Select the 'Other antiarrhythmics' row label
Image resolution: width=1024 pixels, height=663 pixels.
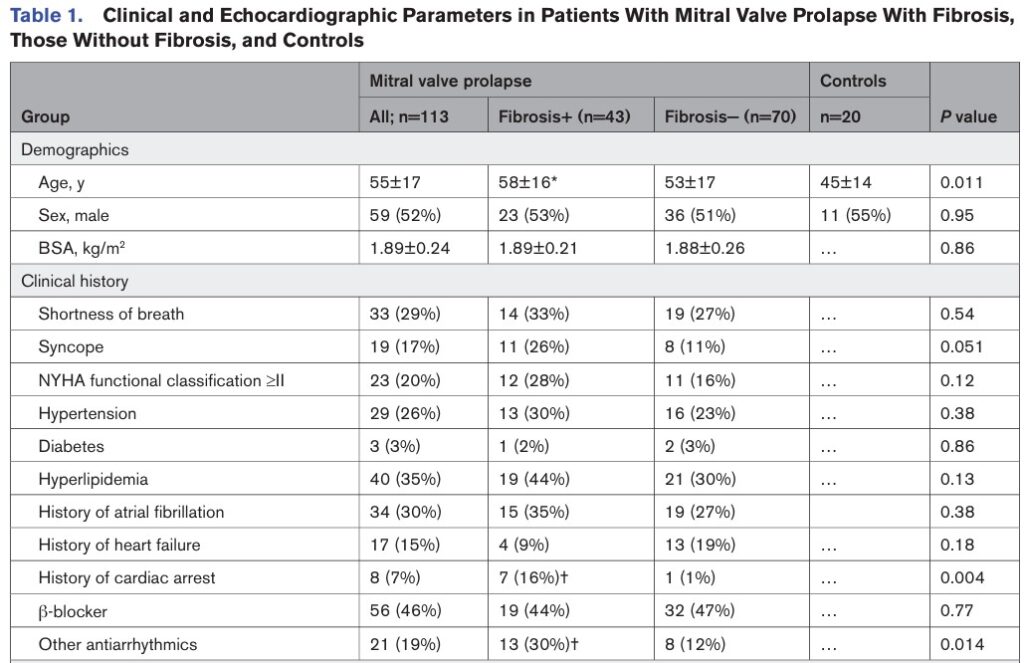tap(118, 644)
